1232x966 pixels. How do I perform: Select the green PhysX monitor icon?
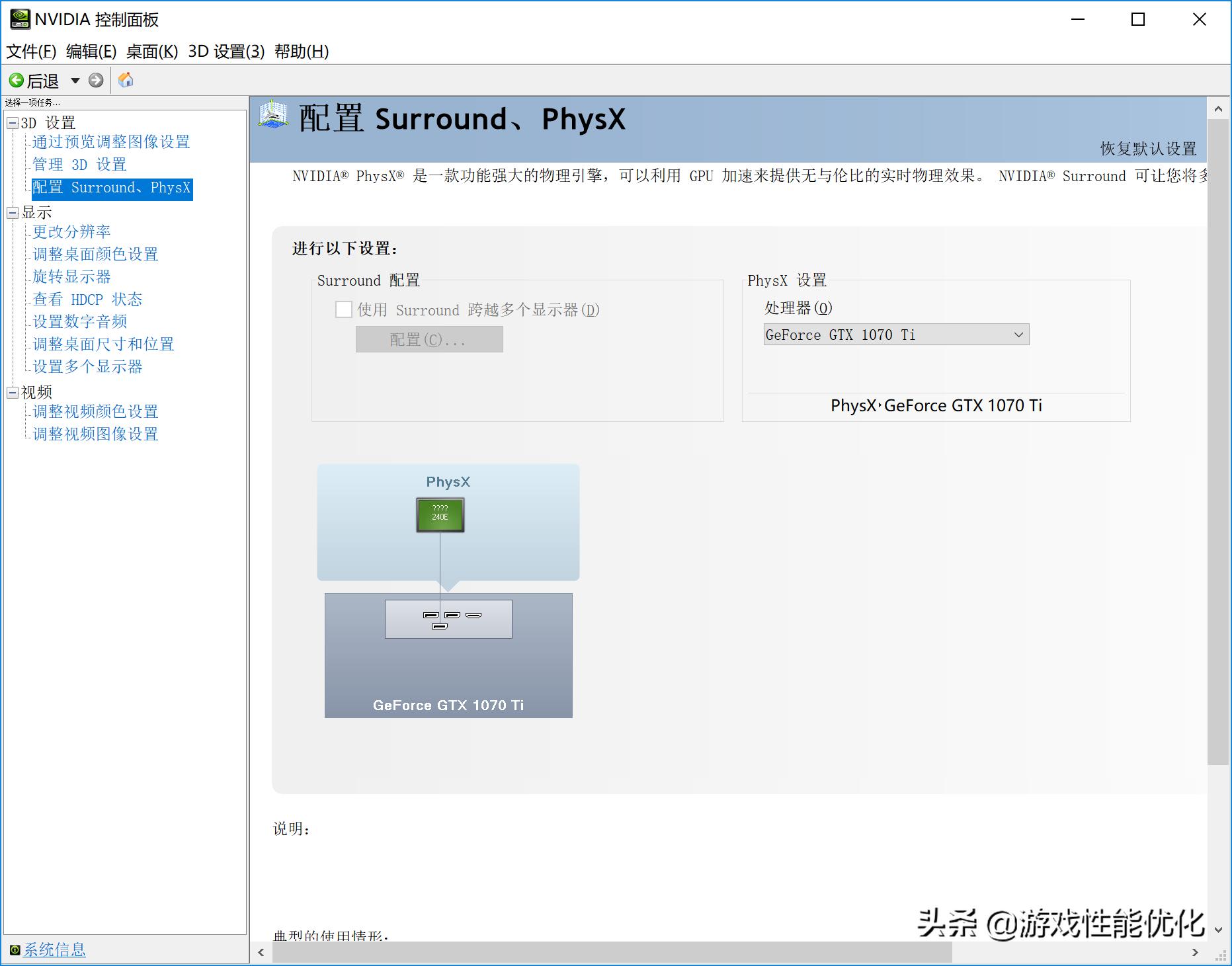pyautogui.click(x=440, y=514)
